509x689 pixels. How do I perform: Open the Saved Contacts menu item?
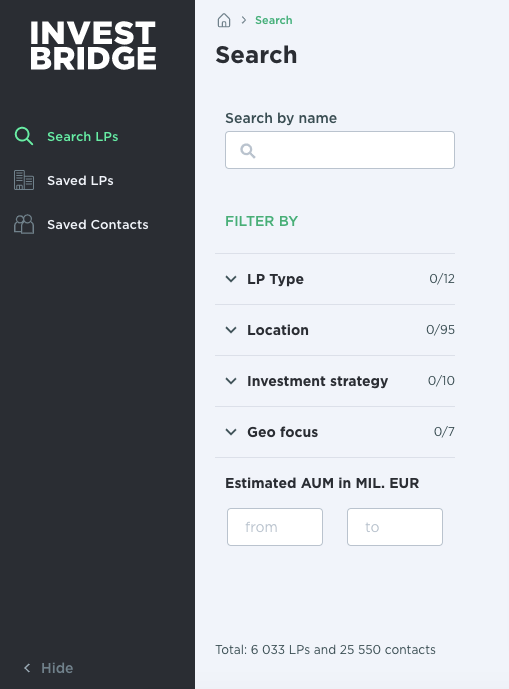point(98,225)
